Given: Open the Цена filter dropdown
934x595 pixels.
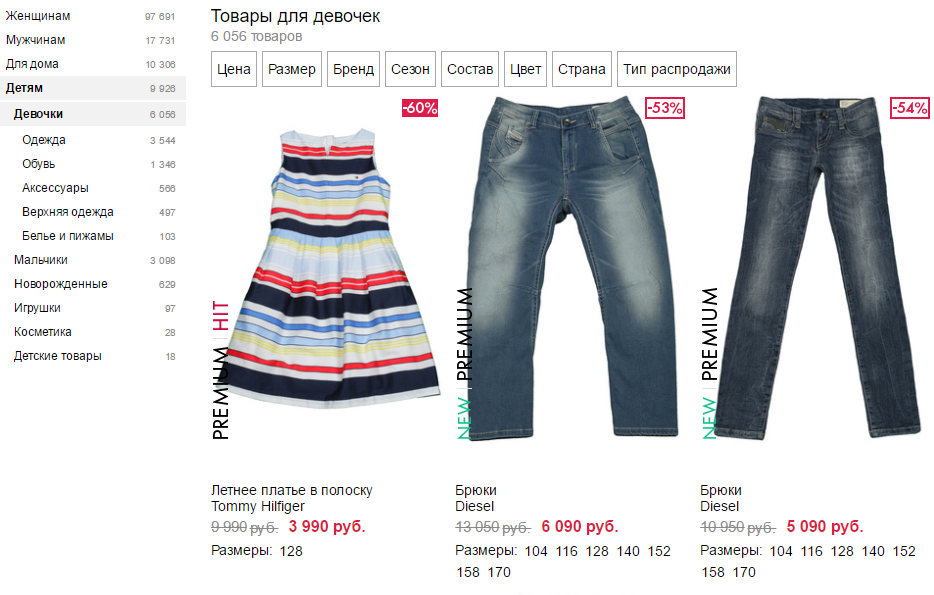Looking at the screenshot, I should click(x=234, y=69).
